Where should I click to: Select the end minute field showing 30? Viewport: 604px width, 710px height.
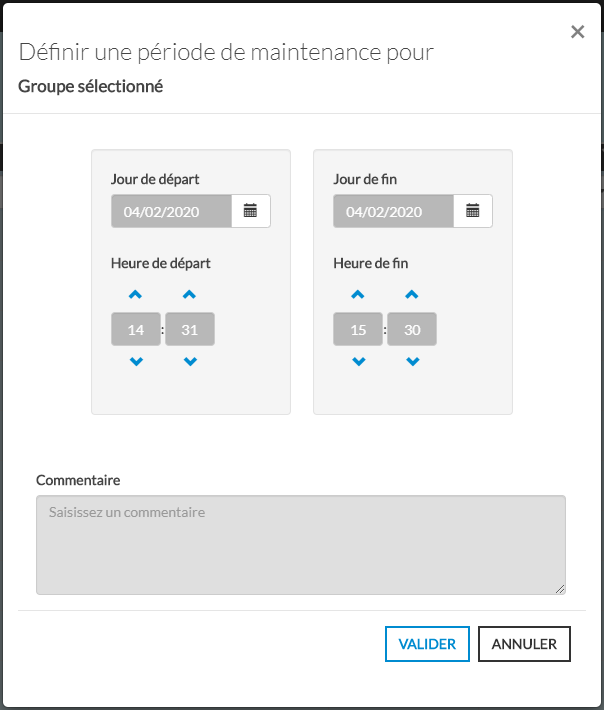coord(412,329)
